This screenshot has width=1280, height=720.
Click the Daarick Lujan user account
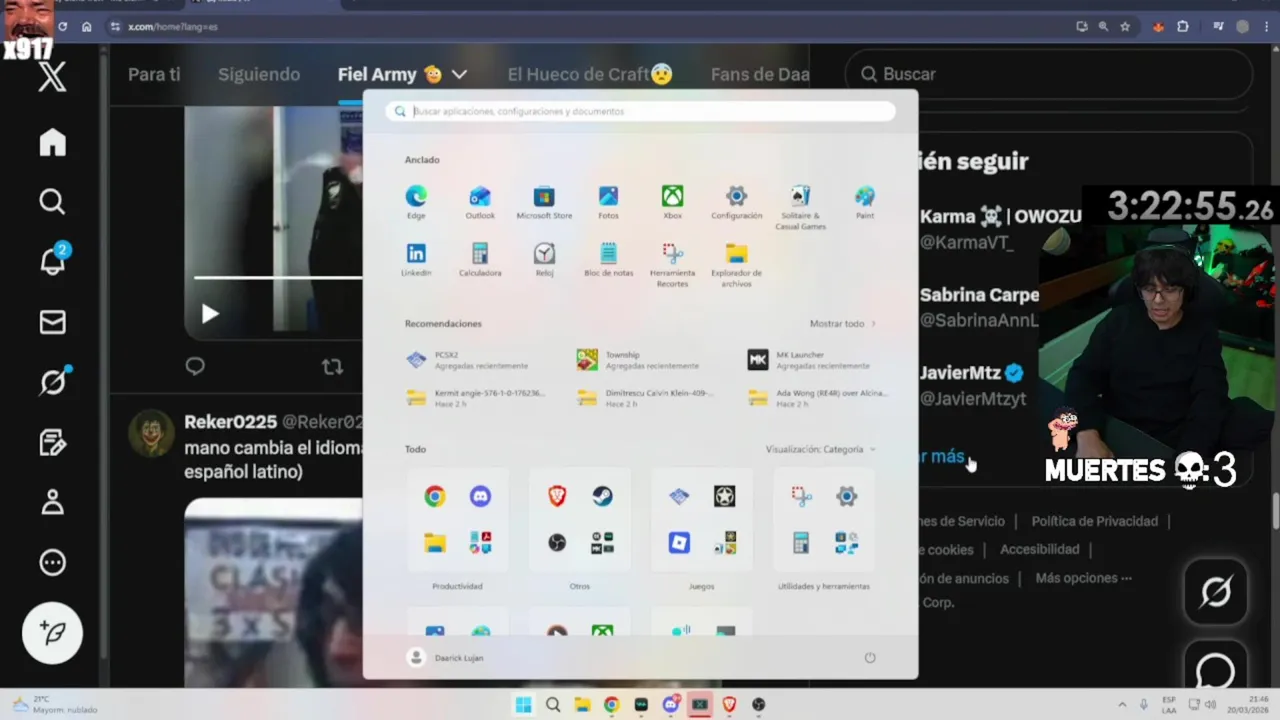point(445,657)
